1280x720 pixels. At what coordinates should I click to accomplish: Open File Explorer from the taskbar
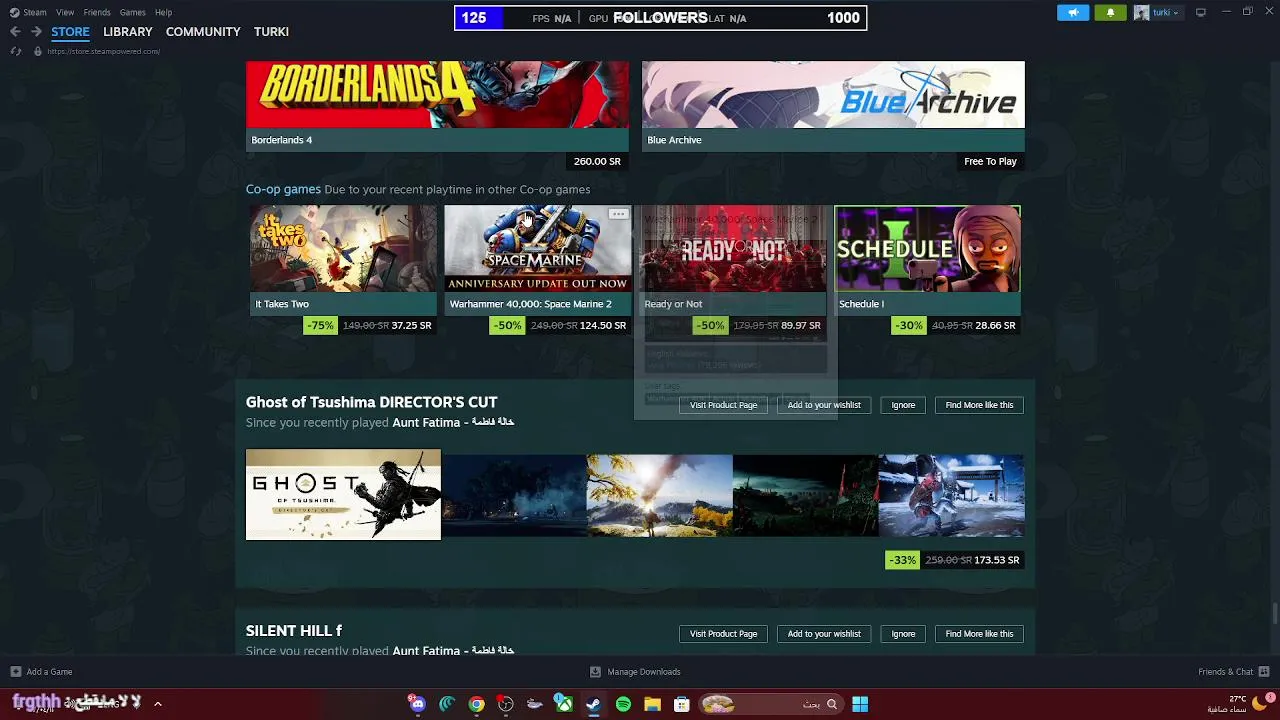pyautogui.click(x=652, y=704)
